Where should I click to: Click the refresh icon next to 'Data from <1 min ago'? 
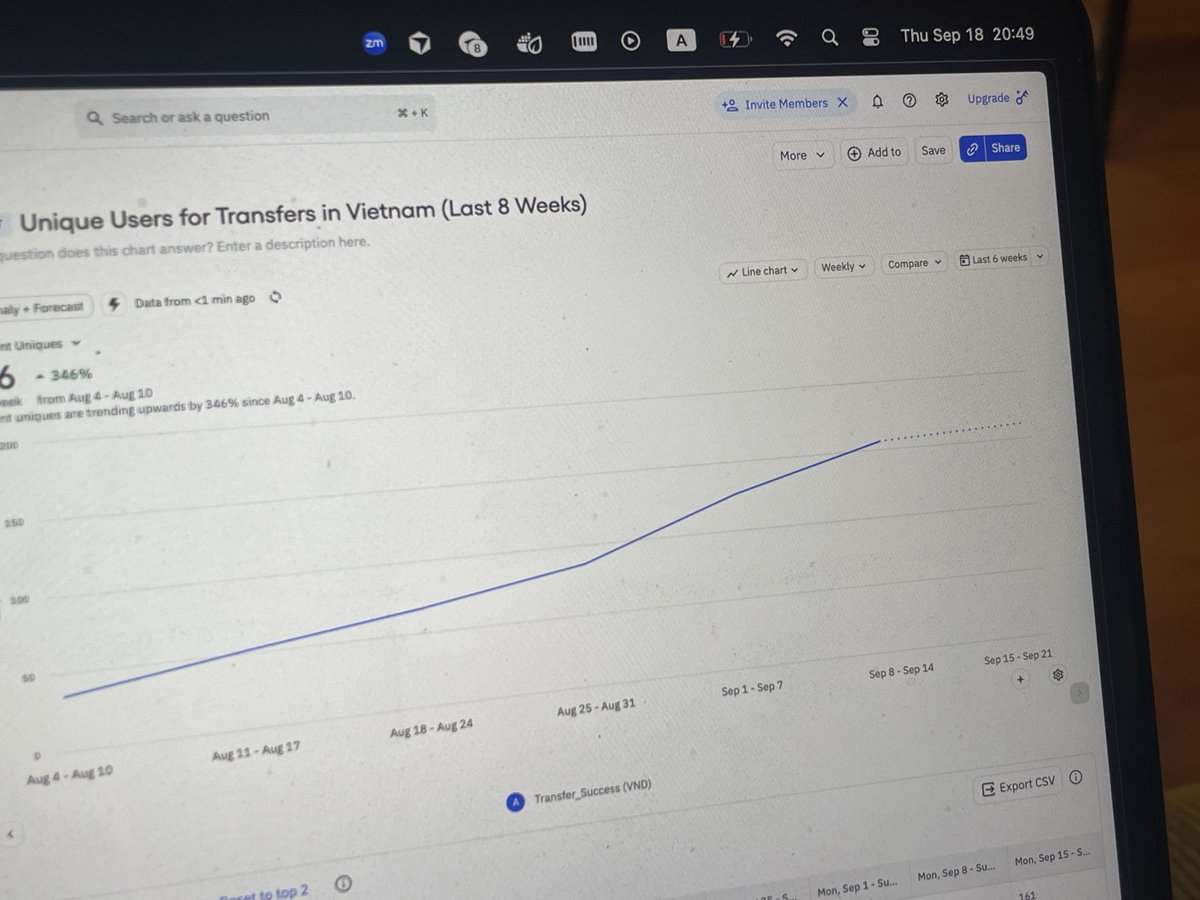(275, 297)
